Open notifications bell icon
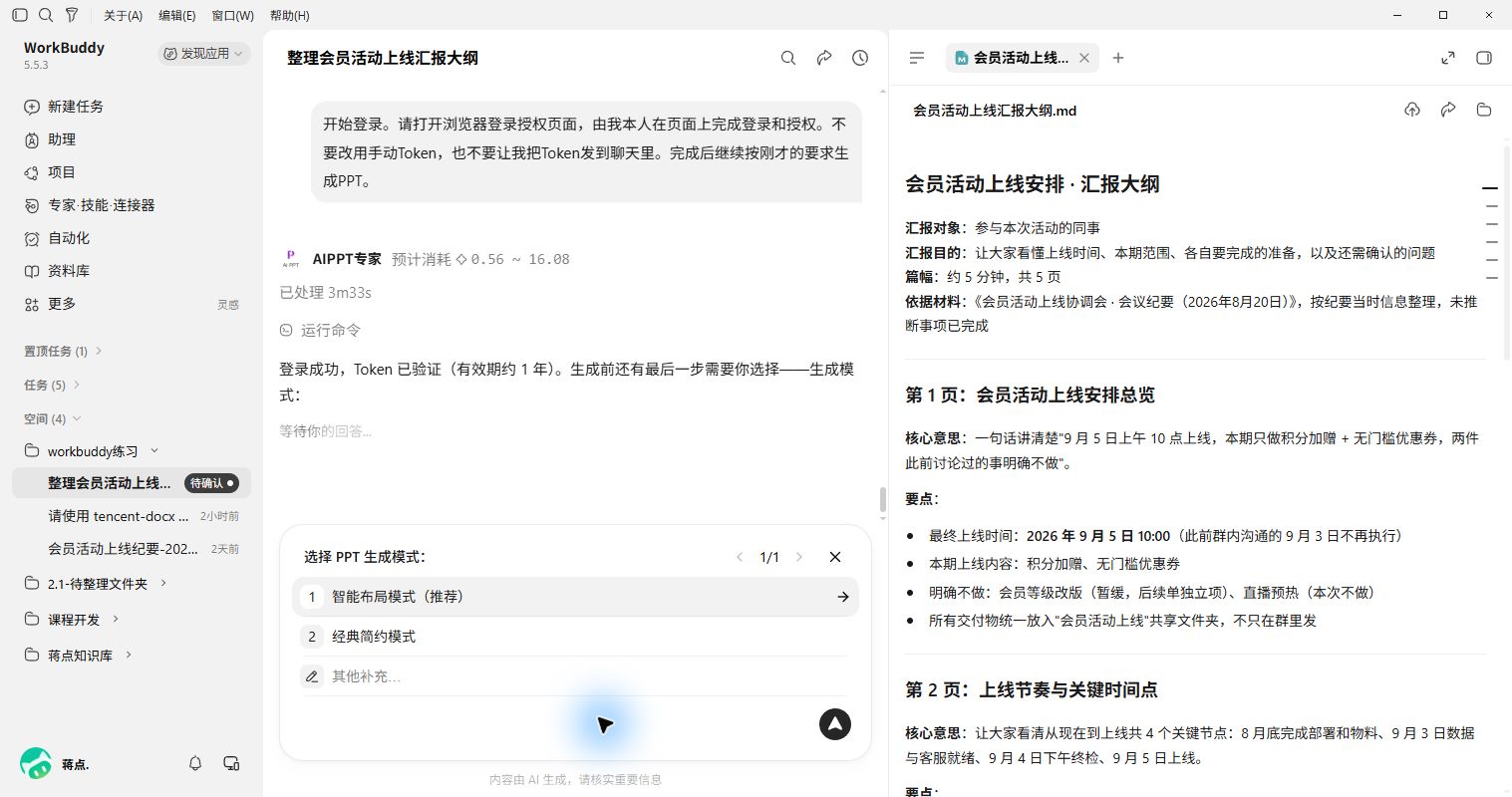 click(x=195, y=763)
